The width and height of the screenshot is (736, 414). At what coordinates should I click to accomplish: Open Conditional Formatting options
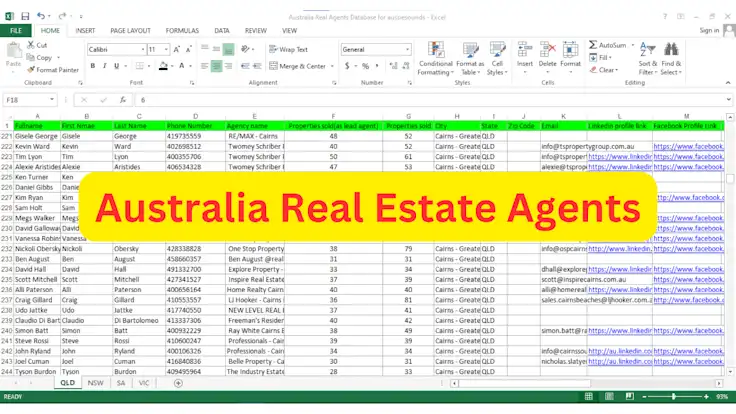tap(435, 55)
